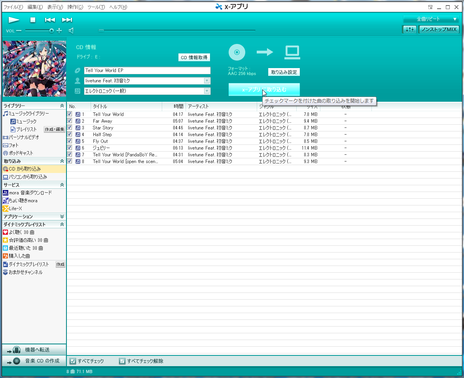The image size is (464, 378).
Task: Open the 表示 menu
Action: 55,7
